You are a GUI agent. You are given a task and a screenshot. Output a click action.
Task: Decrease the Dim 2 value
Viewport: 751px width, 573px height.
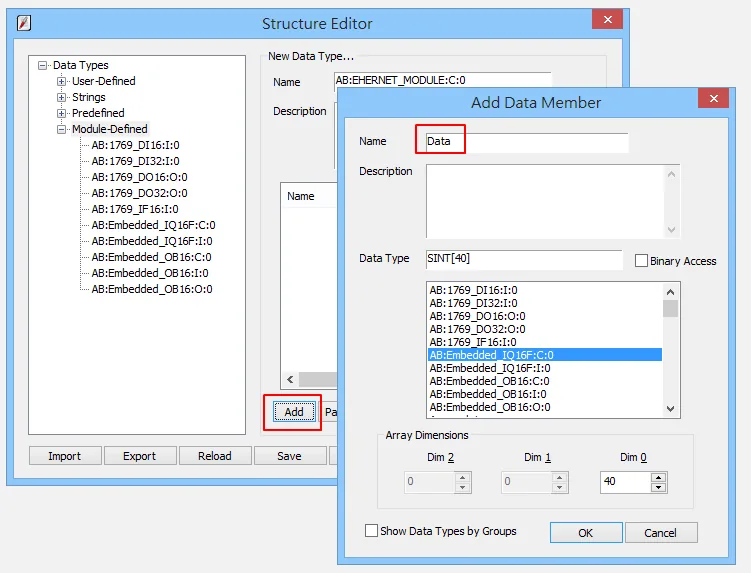click(462, 487)
